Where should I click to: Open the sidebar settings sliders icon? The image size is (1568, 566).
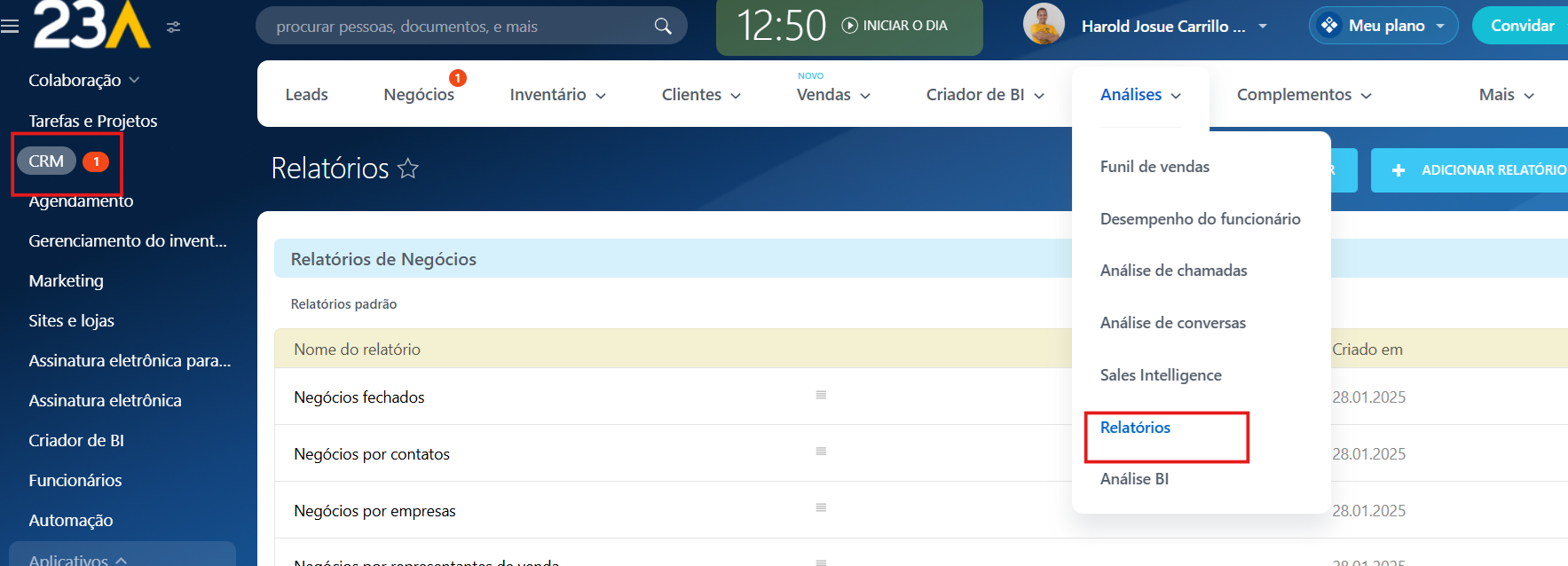(x=174, y=28)
